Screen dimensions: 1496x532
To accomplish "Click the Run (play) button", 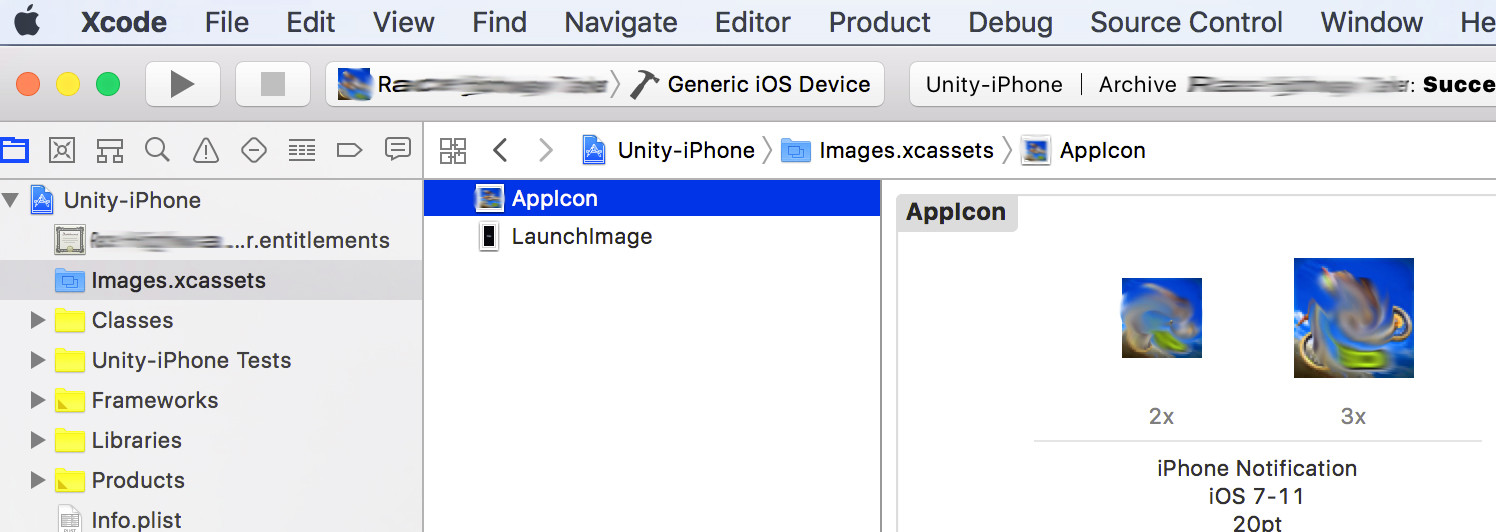I will tap(182, 84).
